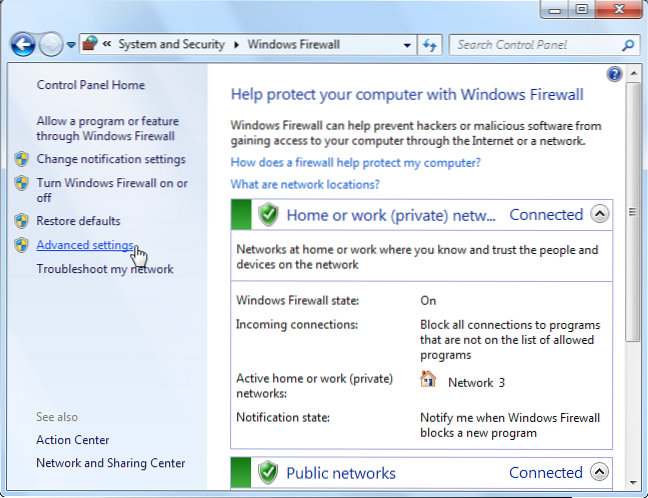Select Windows Firewall breadcrumb item
648x498 pixels.
[293, 45]
